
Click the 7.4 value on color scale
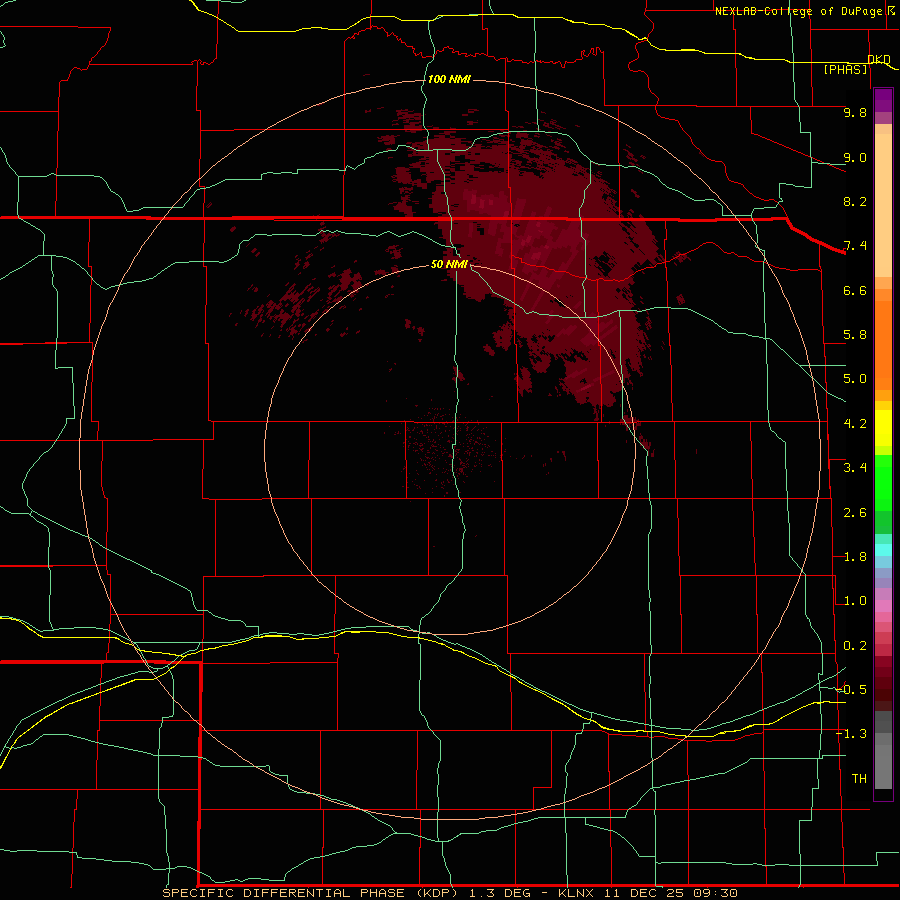(855, 246)
